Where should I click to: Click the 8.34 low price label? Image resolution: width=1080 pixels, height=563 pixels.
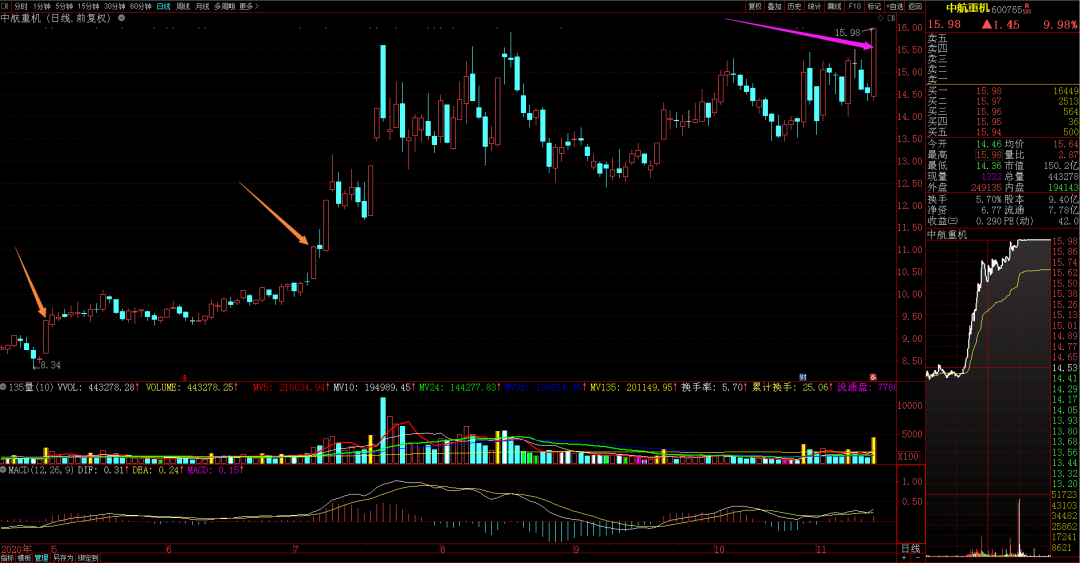[50, 365]
